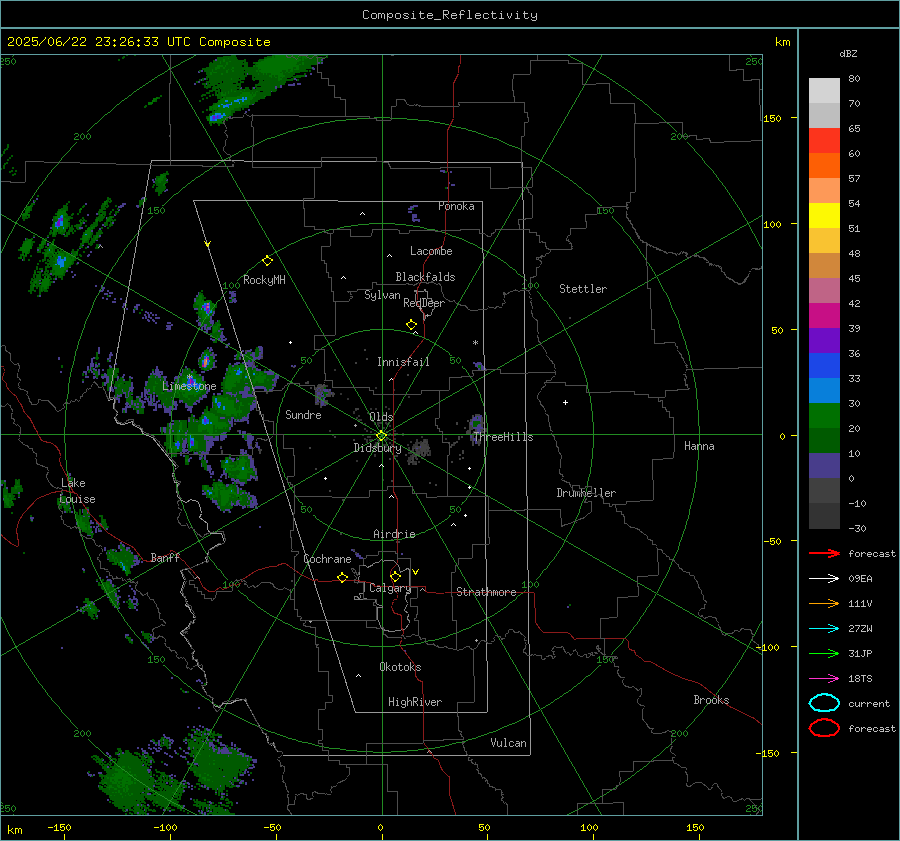The width and height of the screenshot is (900, 841).
Task: Click the Brooks town label
Action: coord(711,700)
